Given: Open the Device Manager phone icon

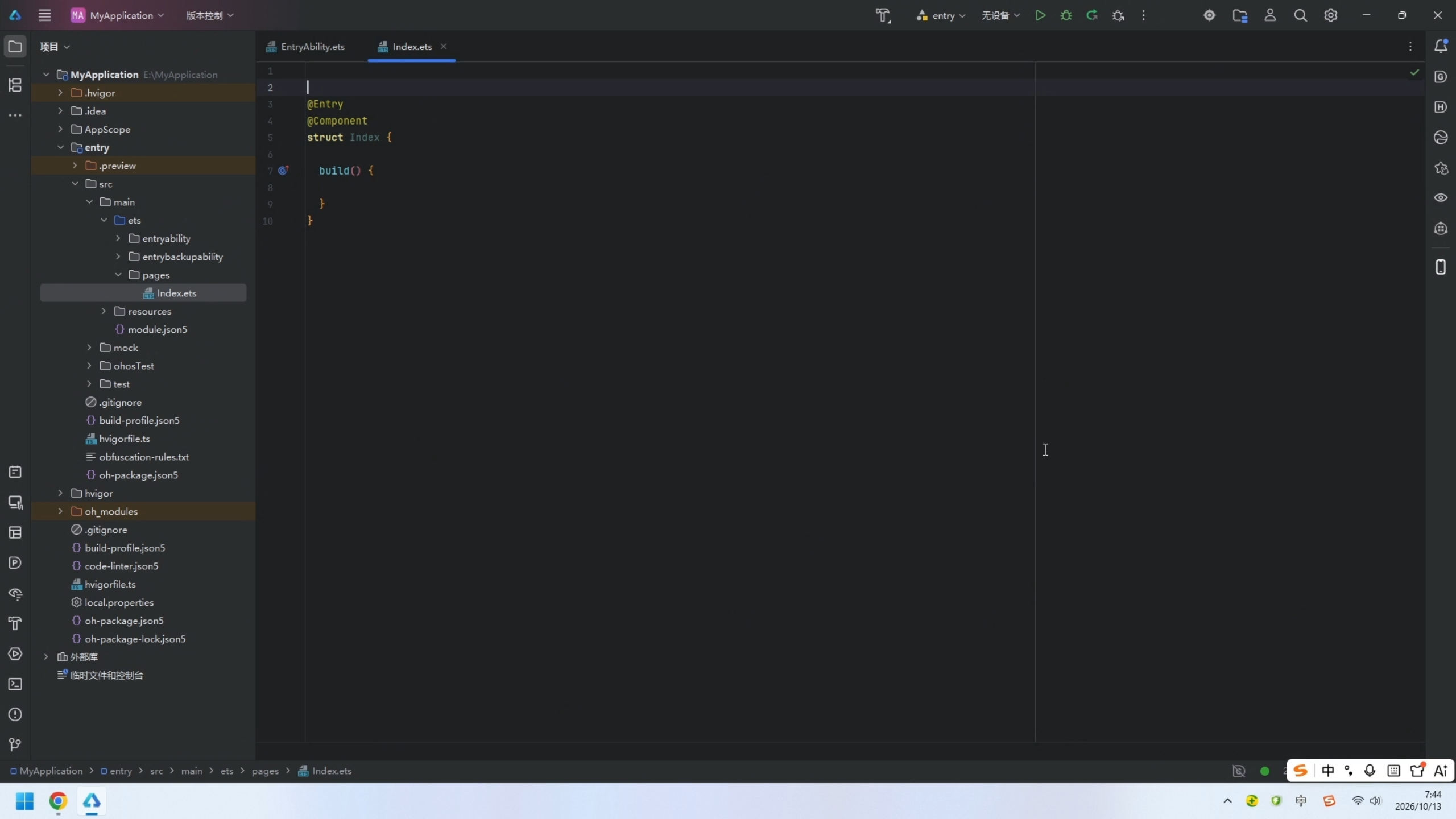Looking at the screenshot, I should 1441,267.
